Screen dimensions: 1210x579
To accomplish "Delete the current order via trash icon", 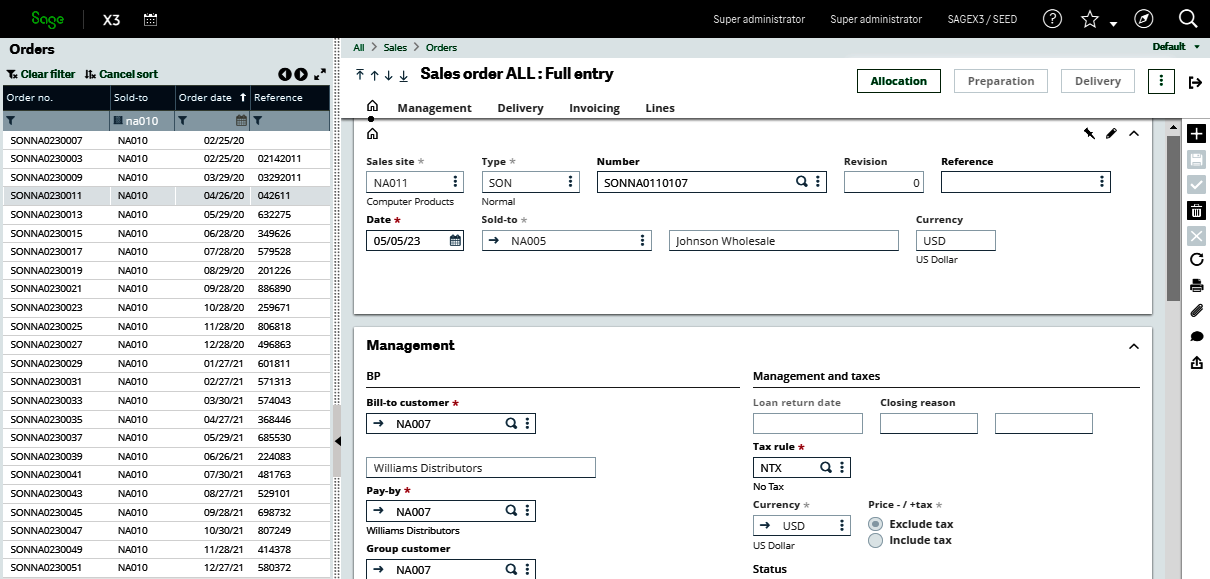I will 1196,210.
